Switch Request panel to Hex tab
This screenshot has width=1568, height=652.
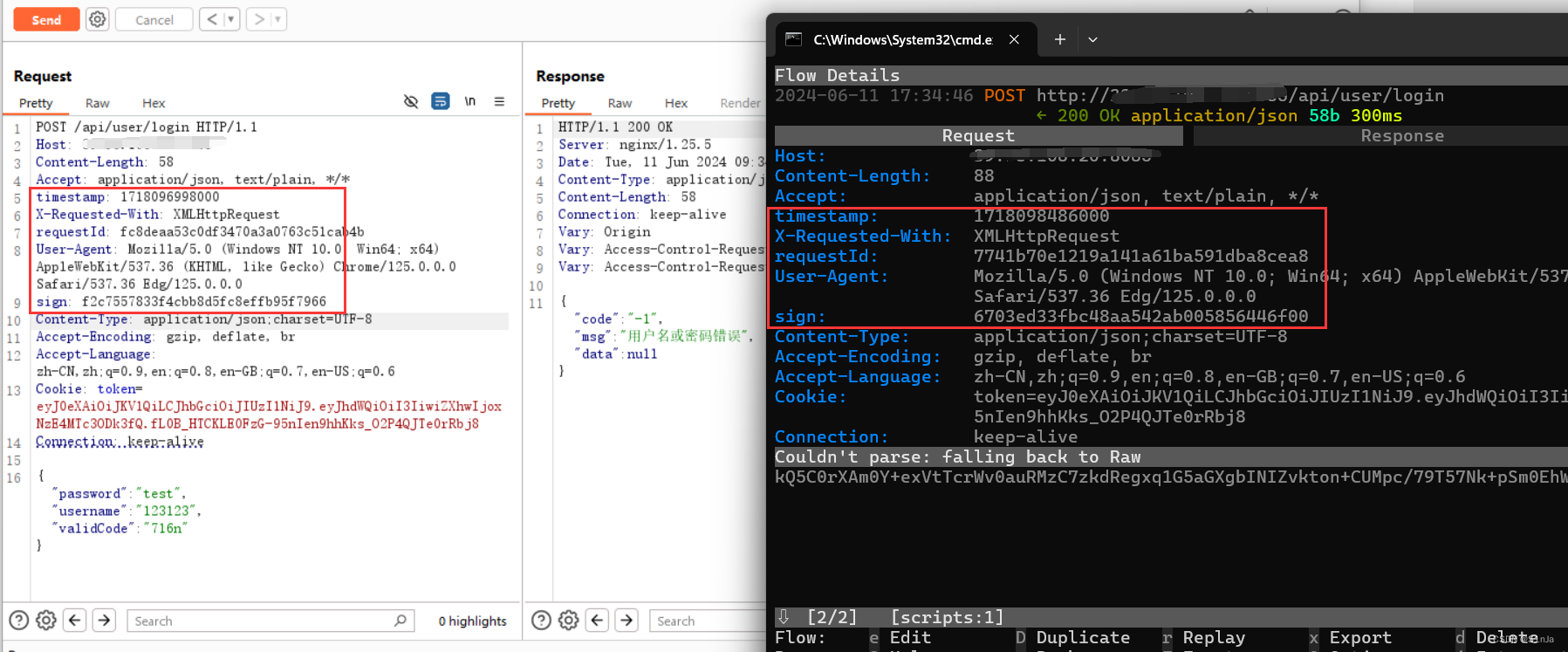[x=154, y=103]
